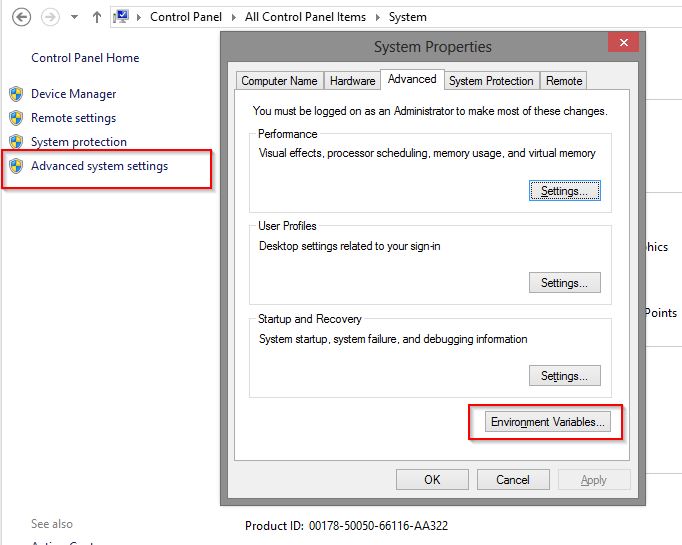Click the shield icon beside System protection

click(x=16, y=142)
